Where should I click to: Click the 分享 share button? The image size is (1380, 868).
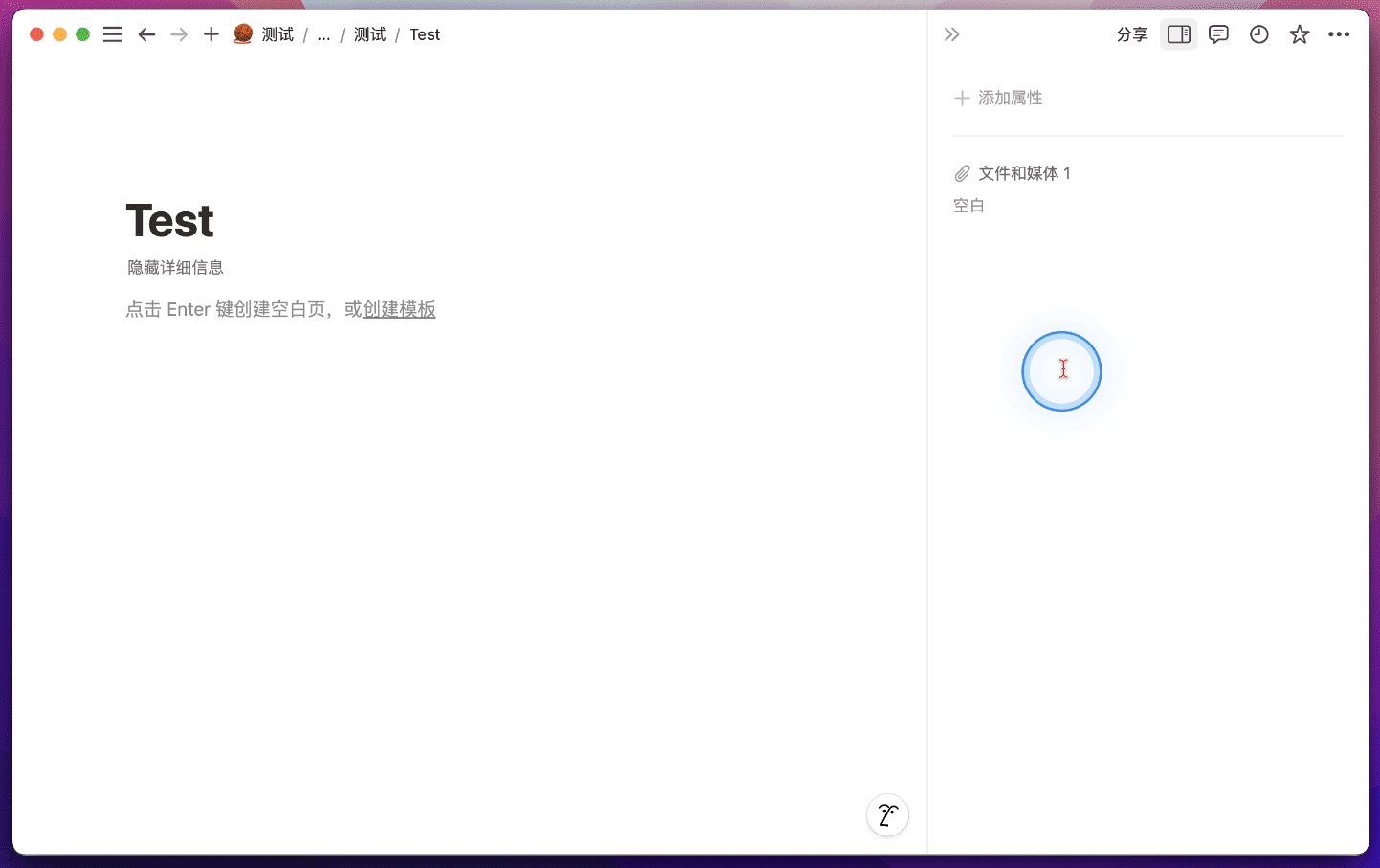click(1131, 34)
